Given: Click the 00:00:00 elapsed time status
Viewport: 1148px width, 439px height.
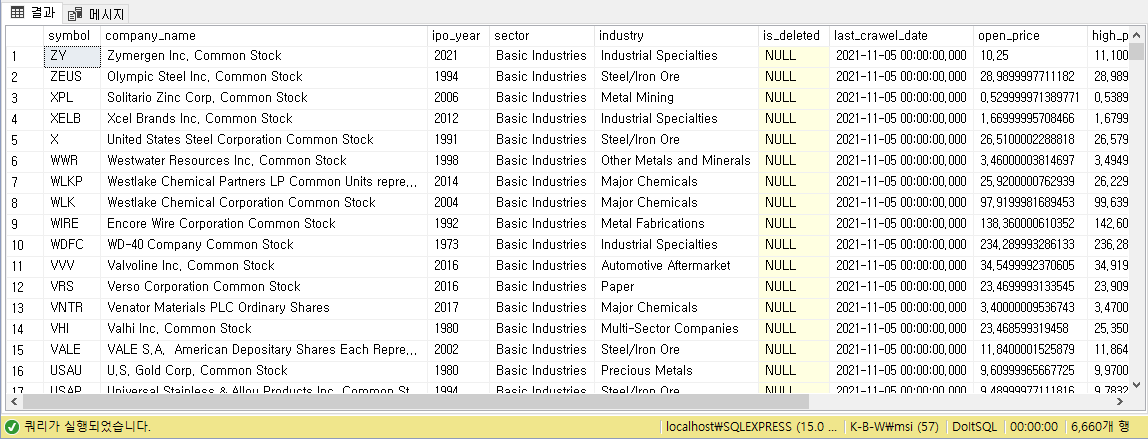Looking at the screenshot, I should tap(1034, 427).
